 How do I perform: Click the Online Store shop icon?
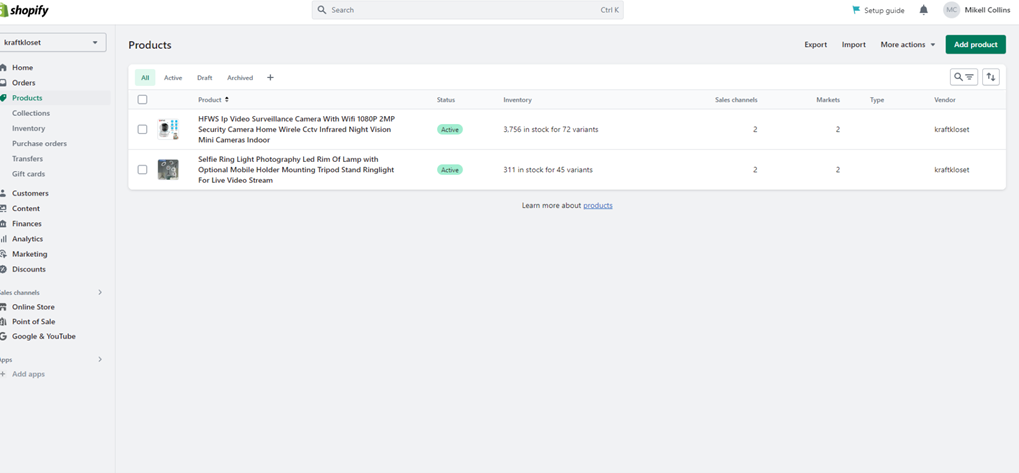pyautogui.click(x=3, y=307)
